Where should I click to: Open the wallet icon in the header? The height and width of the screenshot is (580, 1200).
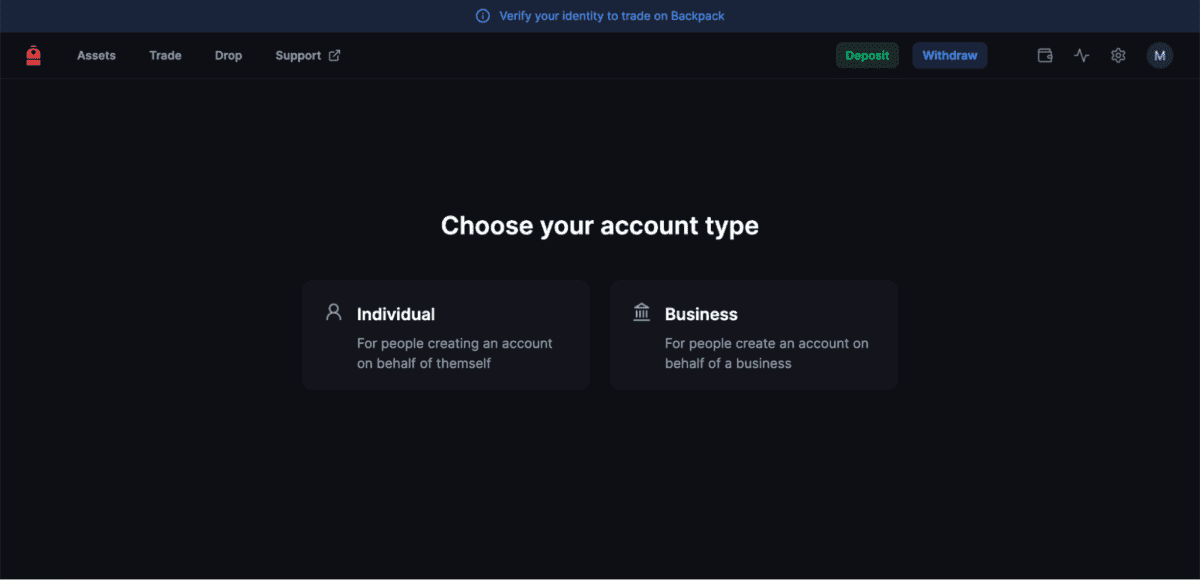pyautogui.click(x=1045, y=56)
